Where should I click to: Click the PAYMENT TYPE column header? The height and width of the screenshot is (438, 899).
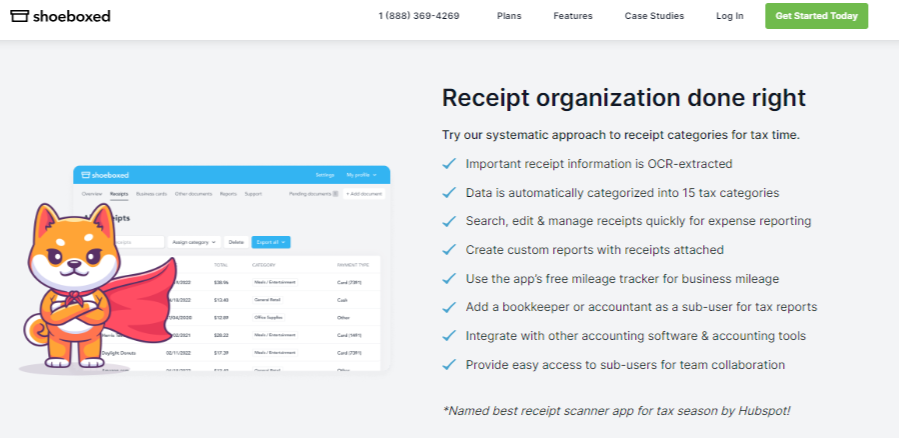[353, 265]
